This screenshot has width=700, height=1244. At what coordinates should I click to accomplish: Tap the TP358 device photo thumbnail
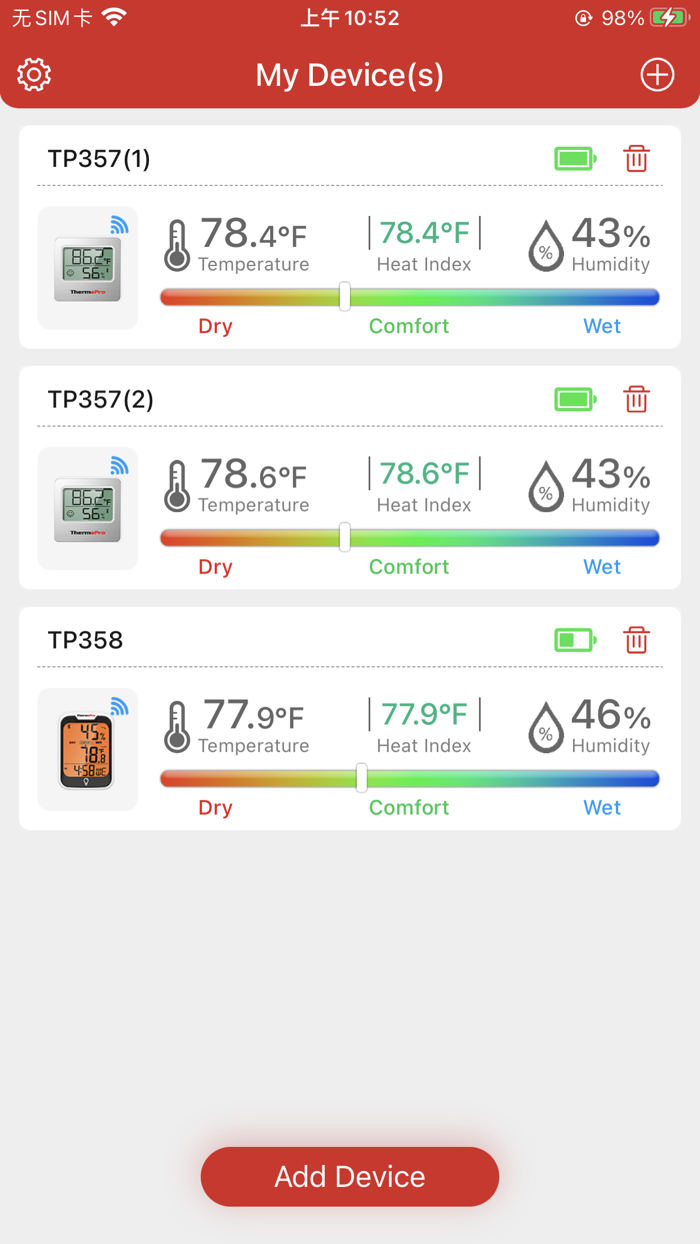pos(87,749)
